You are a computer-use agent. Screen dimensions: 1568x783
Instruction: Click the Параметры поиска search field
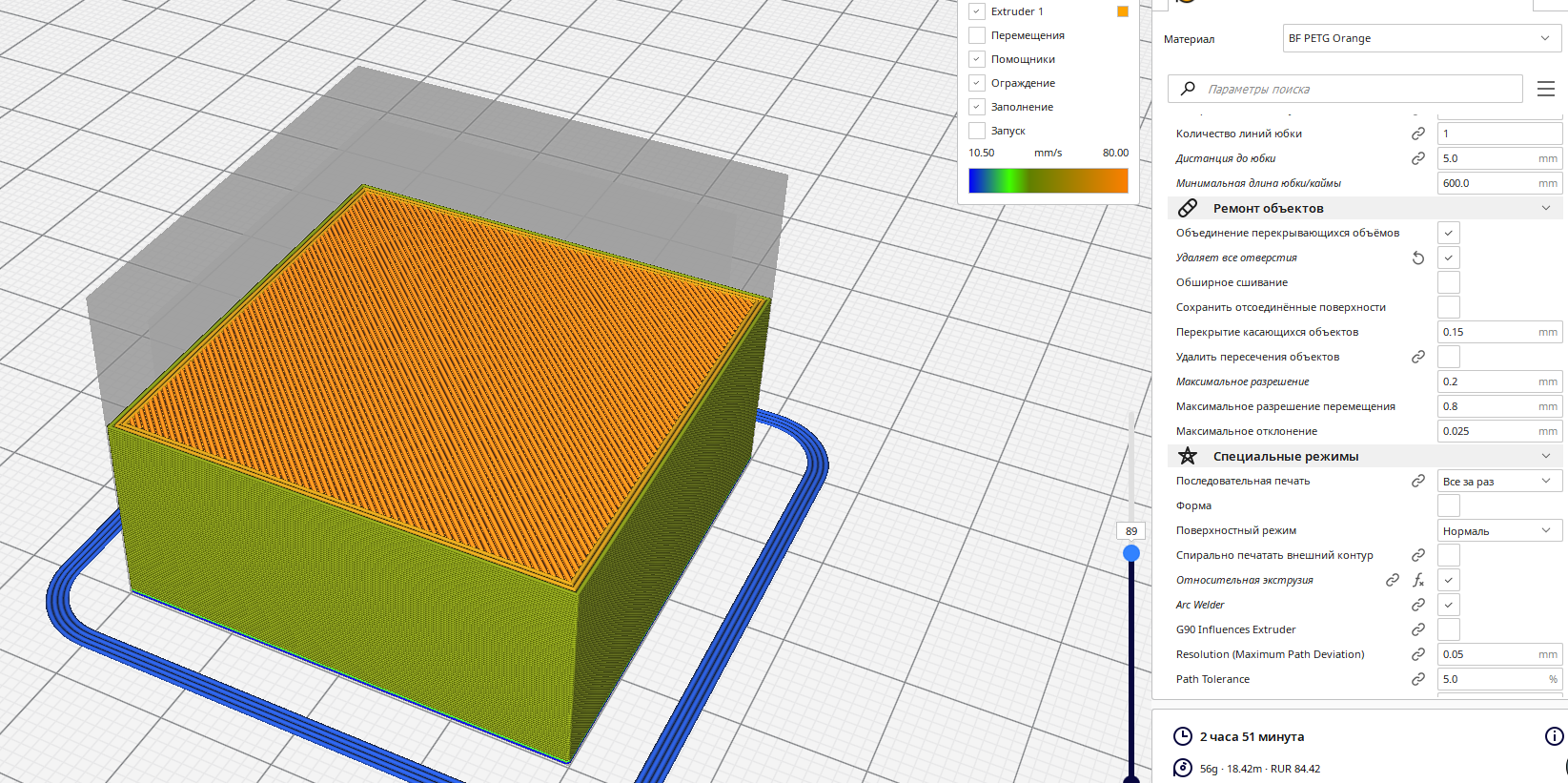1345,89
